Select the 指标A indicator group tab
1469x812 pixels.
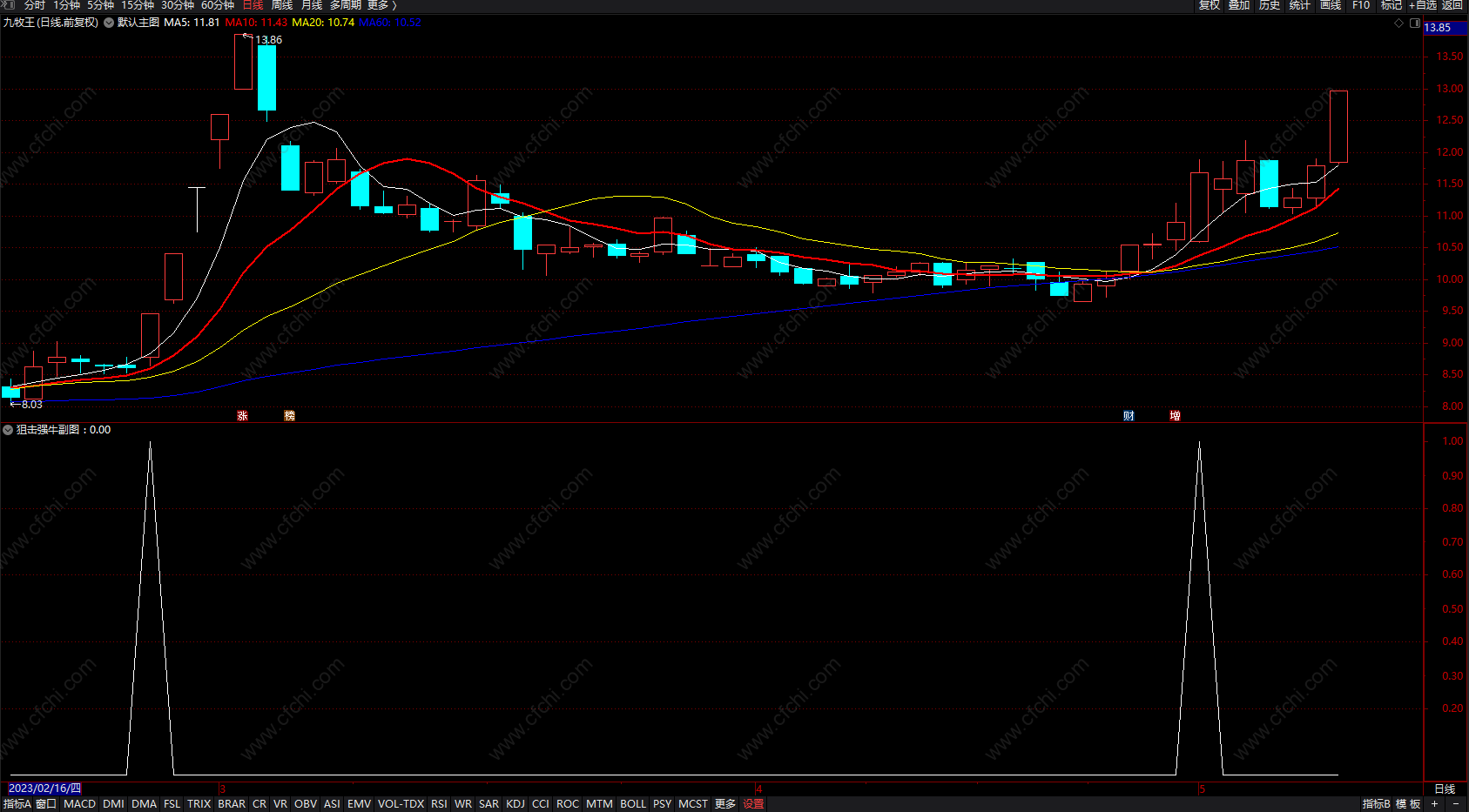coord(17,804)
